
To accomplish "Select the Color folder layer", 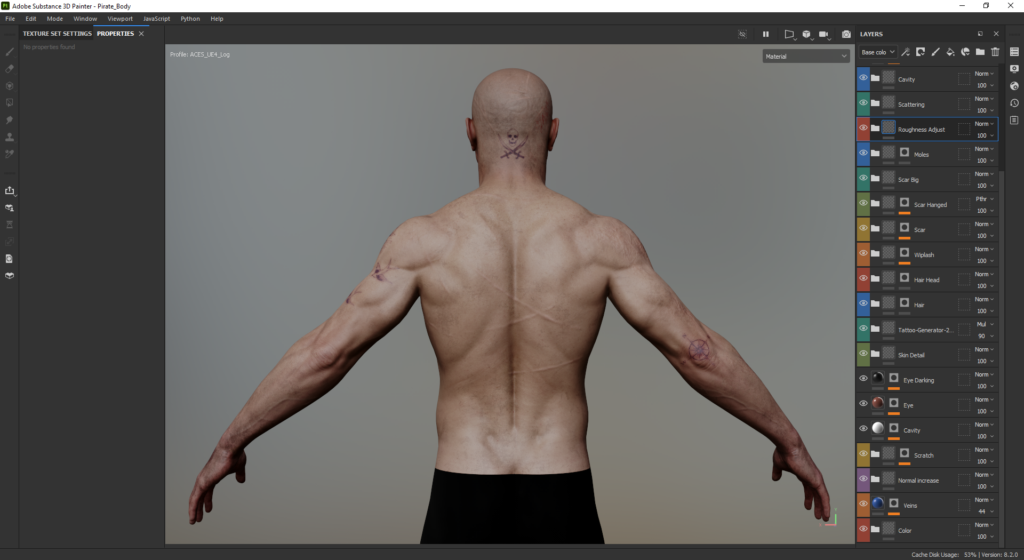I will click(x=927, y=530).
